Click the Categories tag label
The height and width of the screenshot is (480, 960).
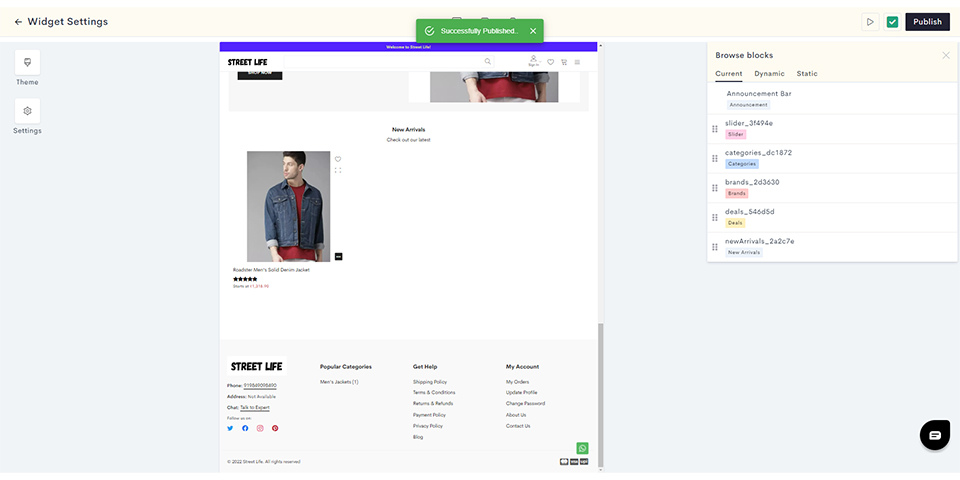[x=742, y=164]
